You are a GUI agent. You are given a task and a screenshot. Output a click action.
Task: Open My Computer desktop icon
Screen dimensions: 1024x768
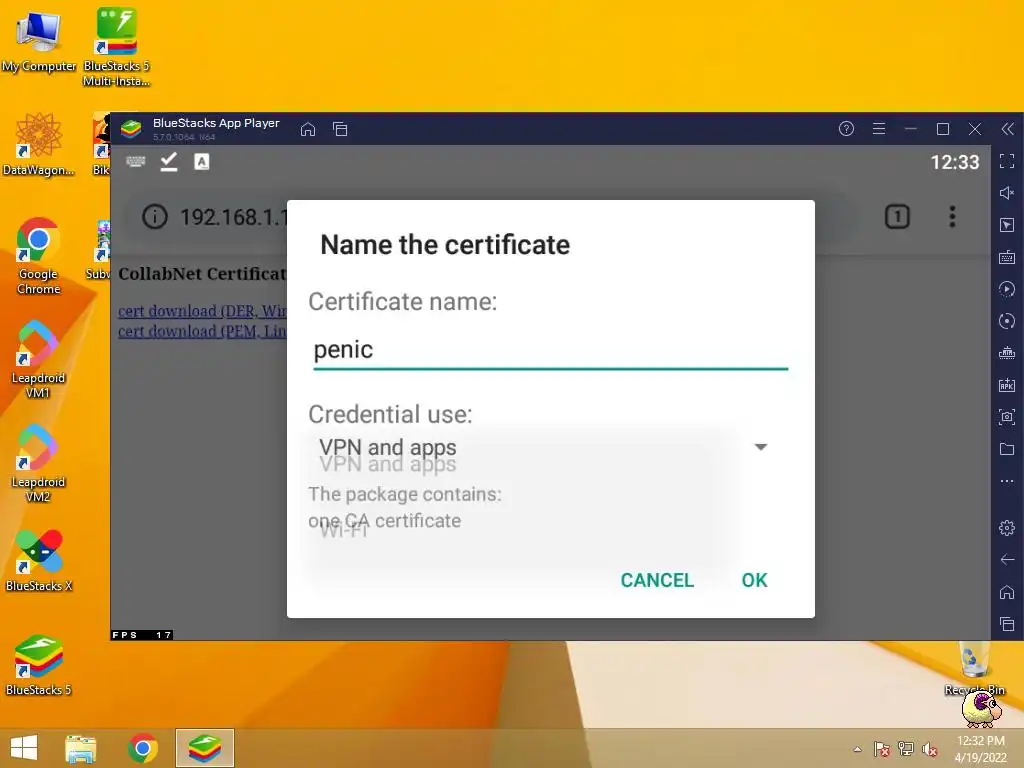click(x=39, y=42)
